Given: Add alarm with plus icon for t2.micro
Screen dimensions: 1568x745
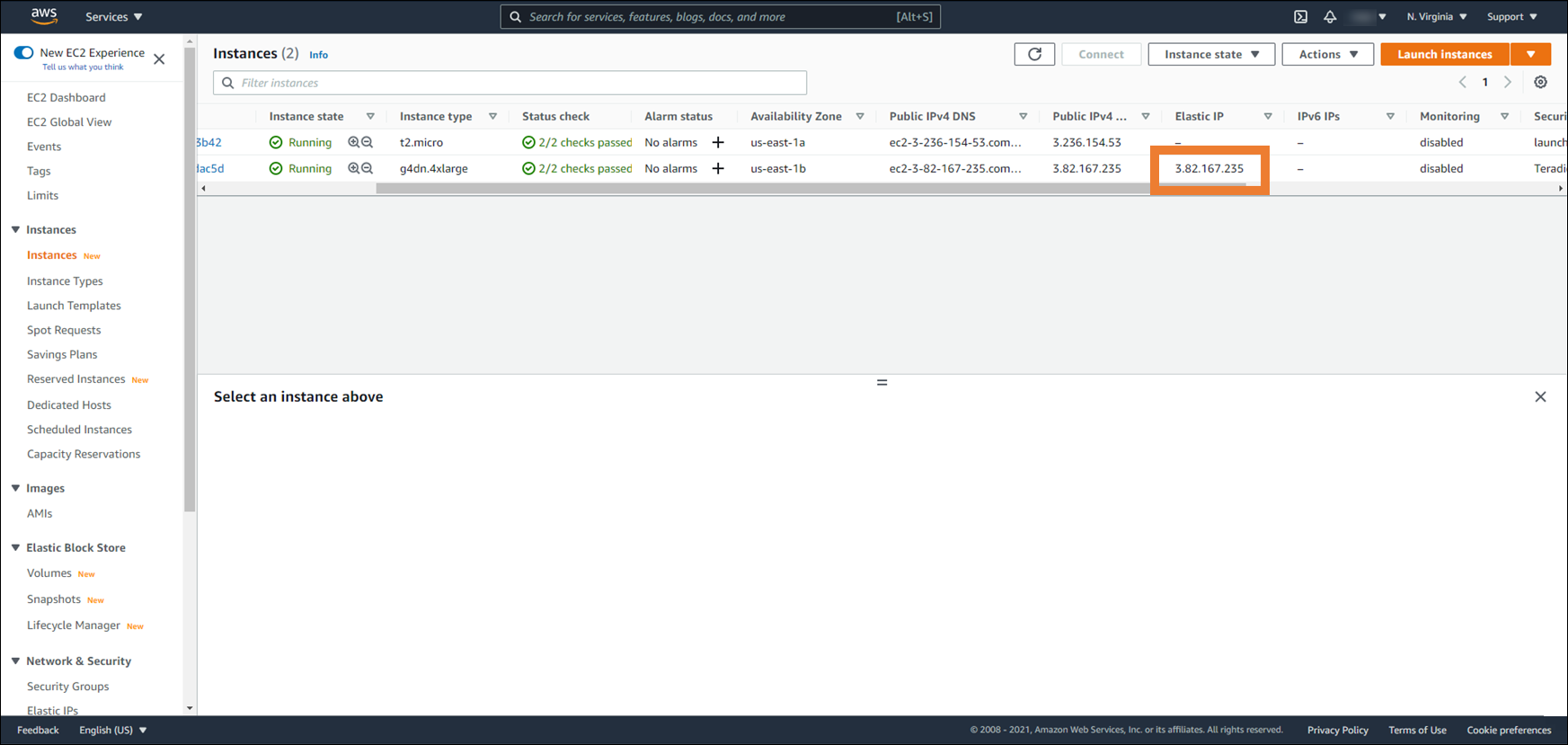Looking at the screenshot, I should pyautogui.click(x=718, y=142).
